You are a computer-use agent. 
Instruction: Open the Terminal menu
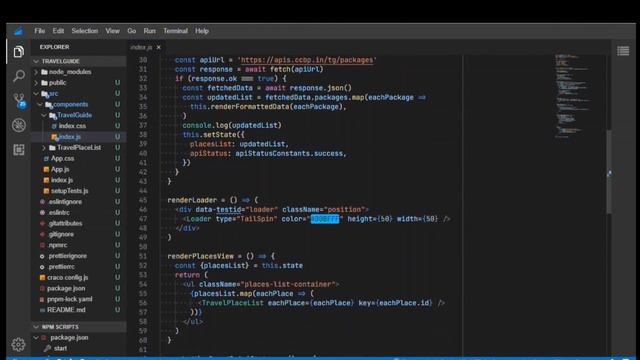click(176, 31)
